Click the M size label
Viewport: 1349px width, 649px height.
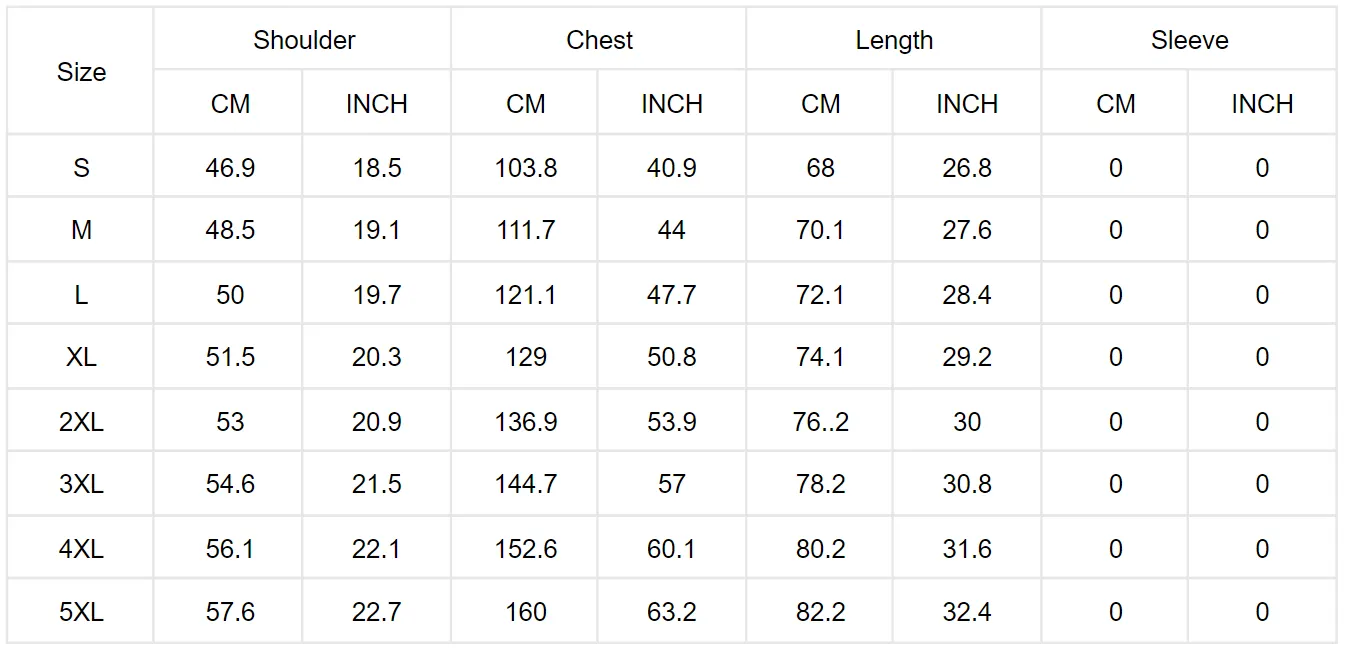81,231
